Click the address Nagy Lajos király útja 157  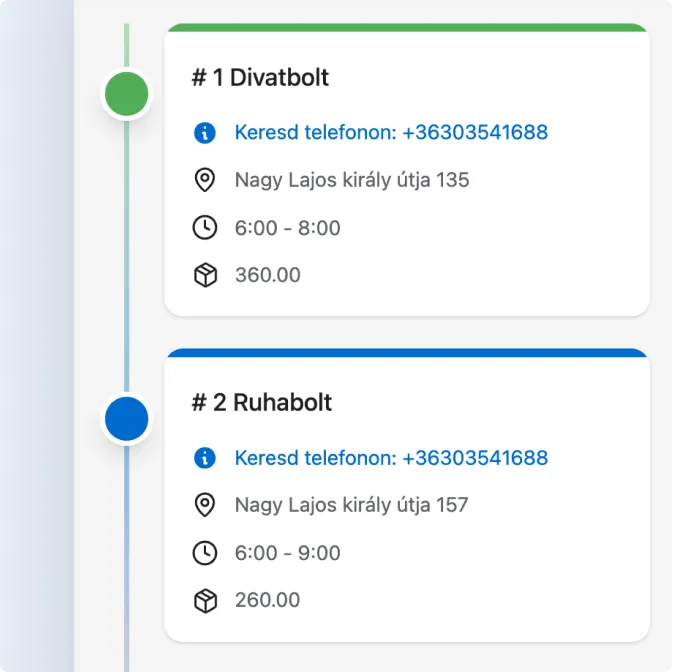click(351, 505)
